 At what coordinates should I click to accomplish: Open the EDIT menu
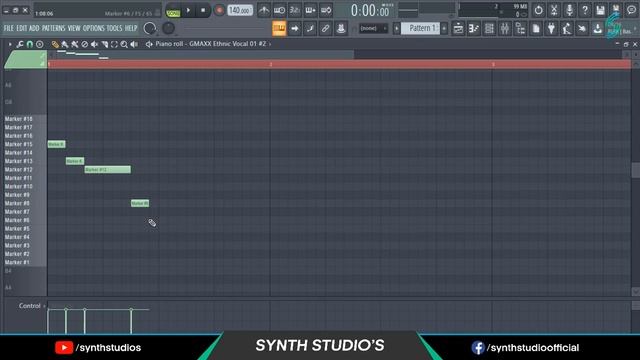(x=22, y=28)
